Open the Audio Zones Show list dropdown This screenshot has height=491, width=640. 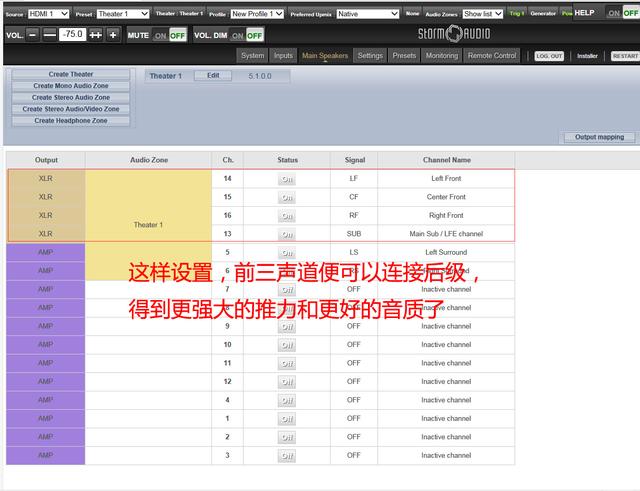[482, 14]
